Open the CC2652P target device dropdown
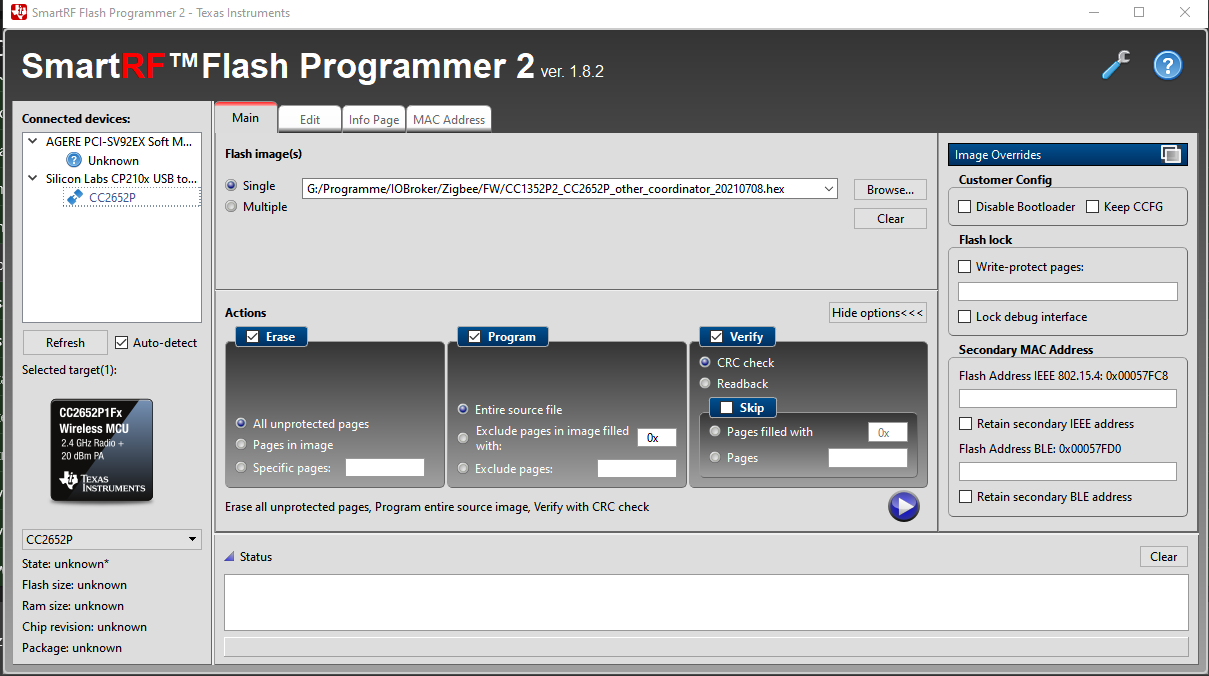 point(193,540)
